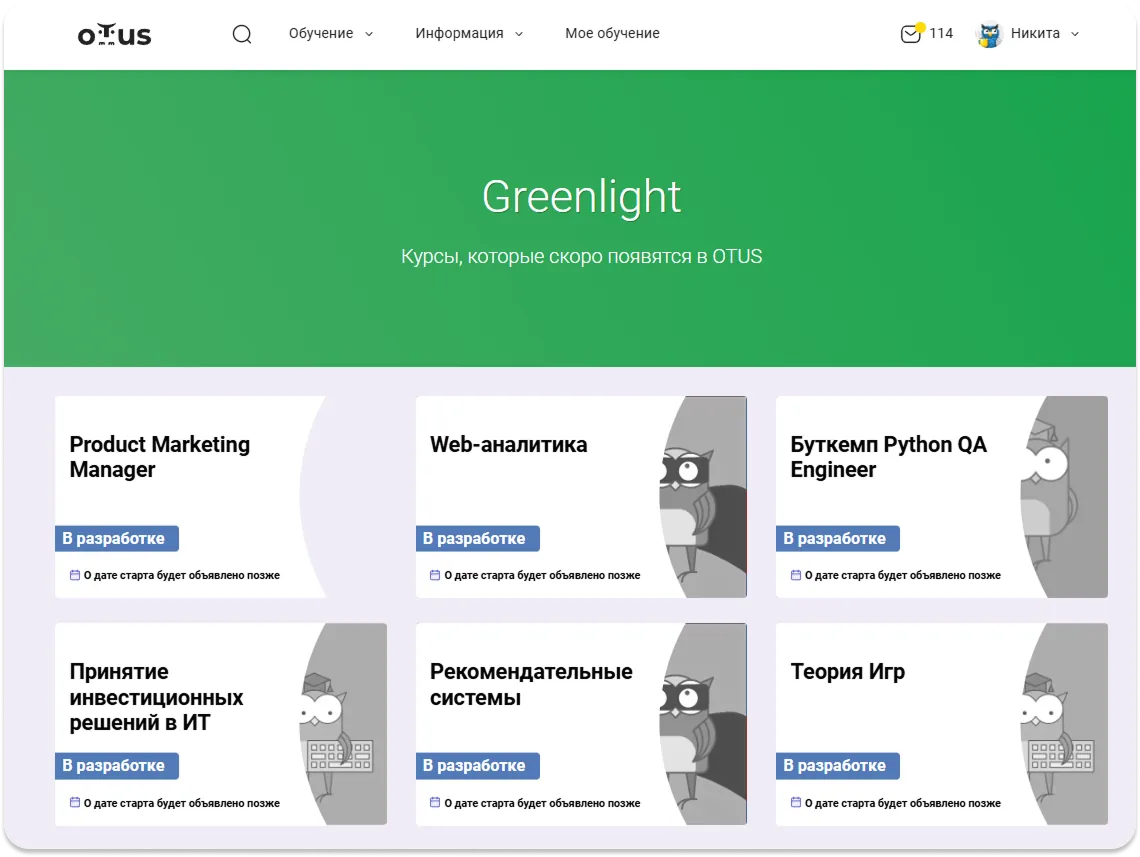Click В разработке badge on Буткемп Python QA
The width and height of the screenshot is (1140, 857).
click(838, 539)
